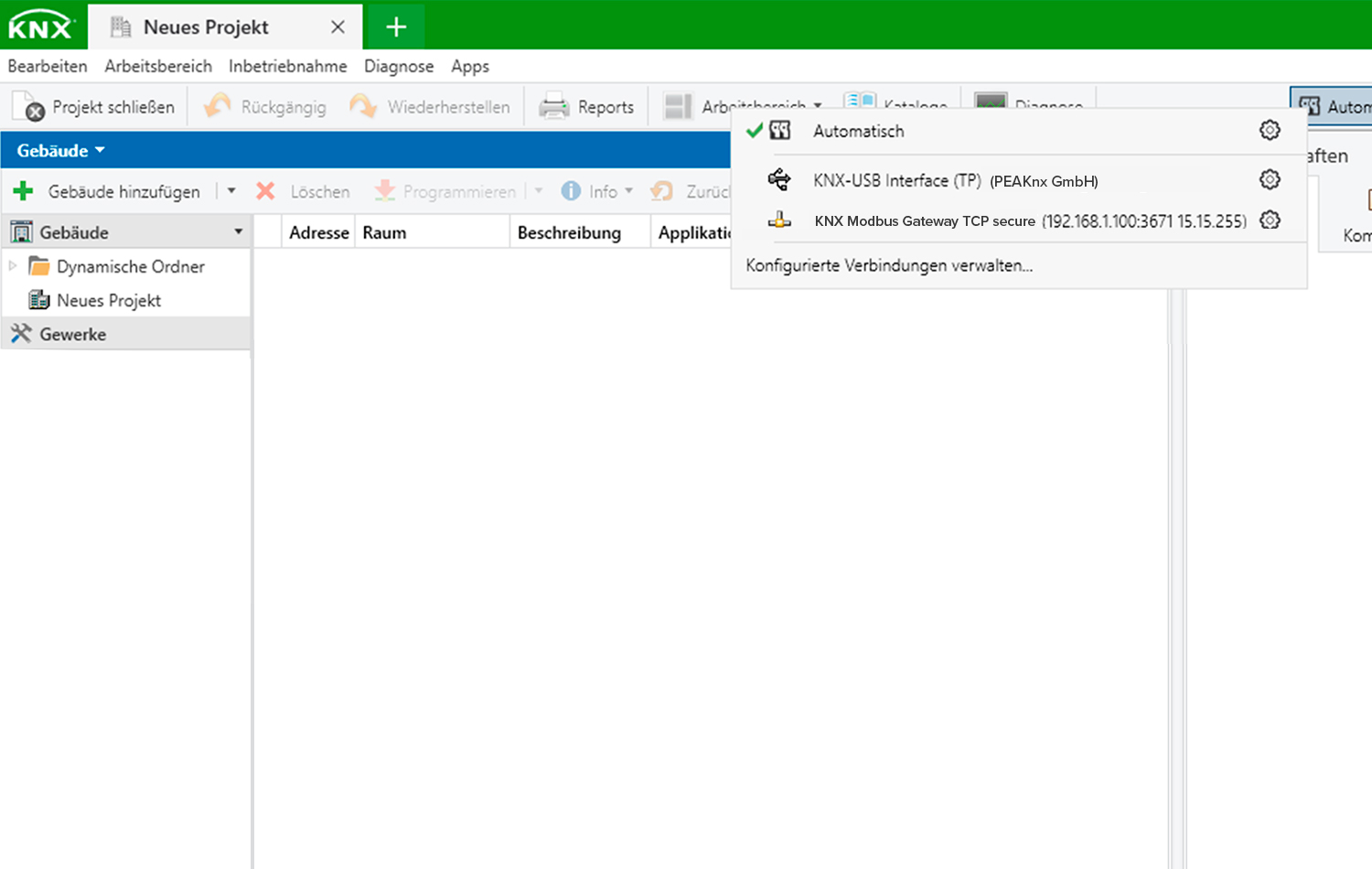
Task: Open the Diagnose menu
Action: [399, 67]
